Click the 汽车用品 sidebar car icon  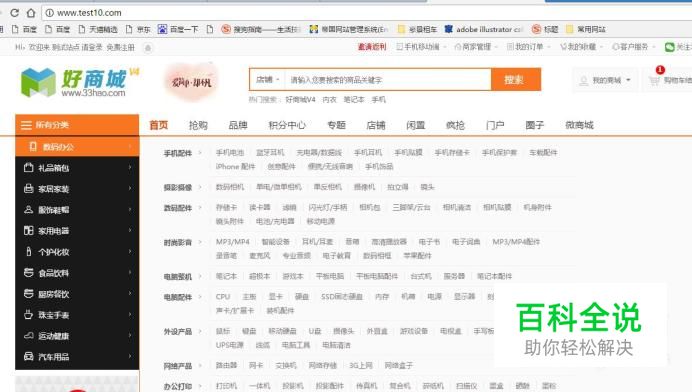coord(29,356)
